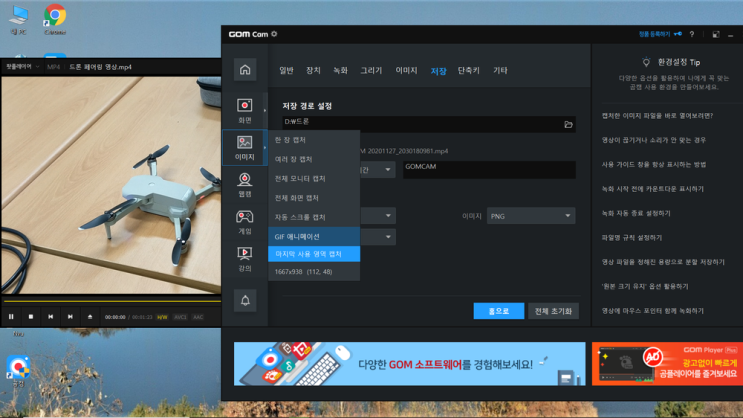
Task: Open tip 녹화 시작 전에 카운트다운 표시하기
Action: pos(652,189)
